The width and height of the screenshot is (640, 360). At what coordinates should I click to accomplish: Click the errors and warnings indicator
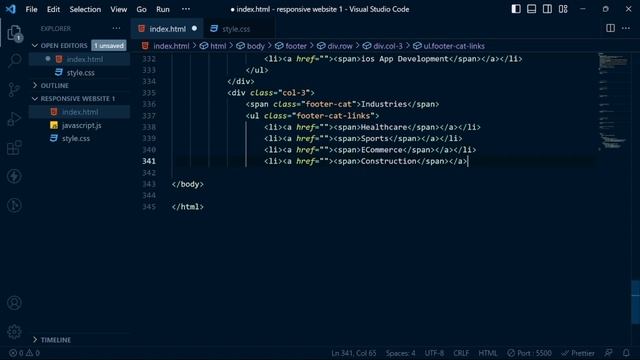click(x=24, y=353)
